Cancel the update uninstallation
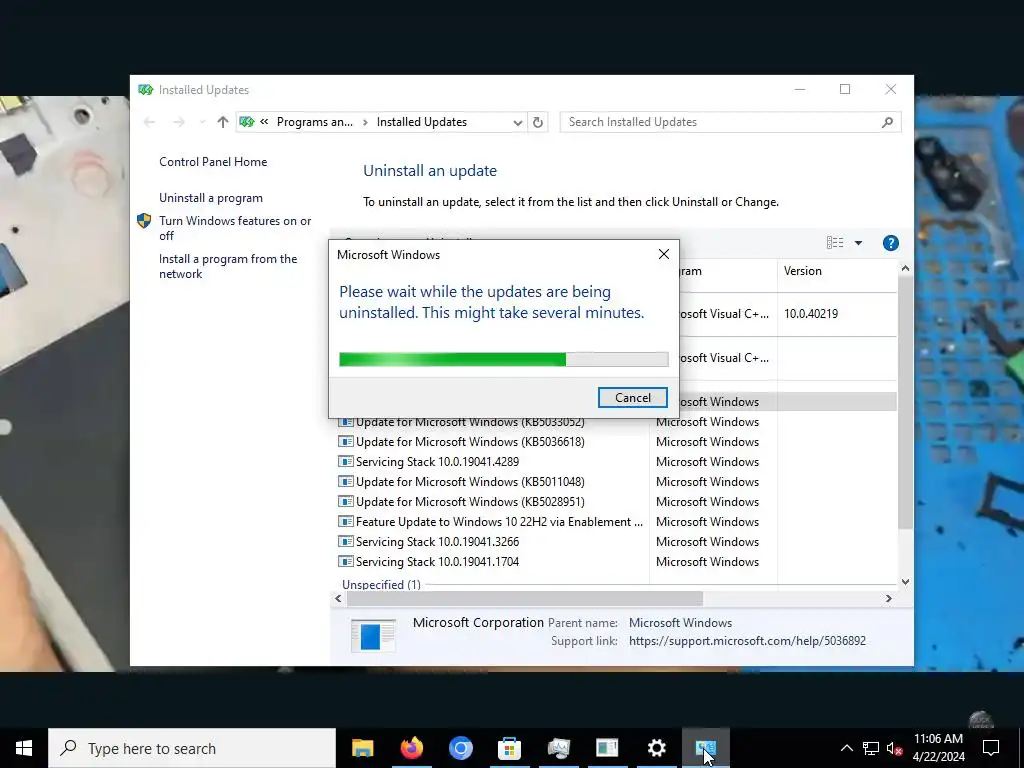 [632, 398]
